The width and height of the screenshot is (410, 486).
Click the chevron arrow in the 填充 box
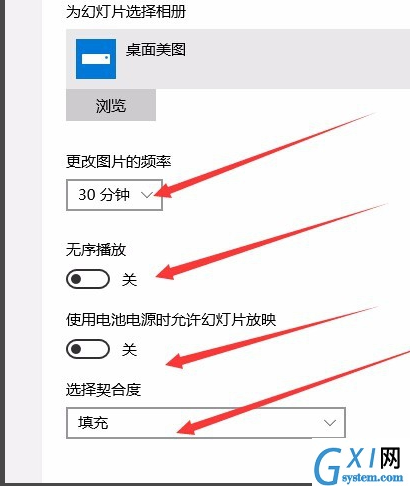pos(330,423)
